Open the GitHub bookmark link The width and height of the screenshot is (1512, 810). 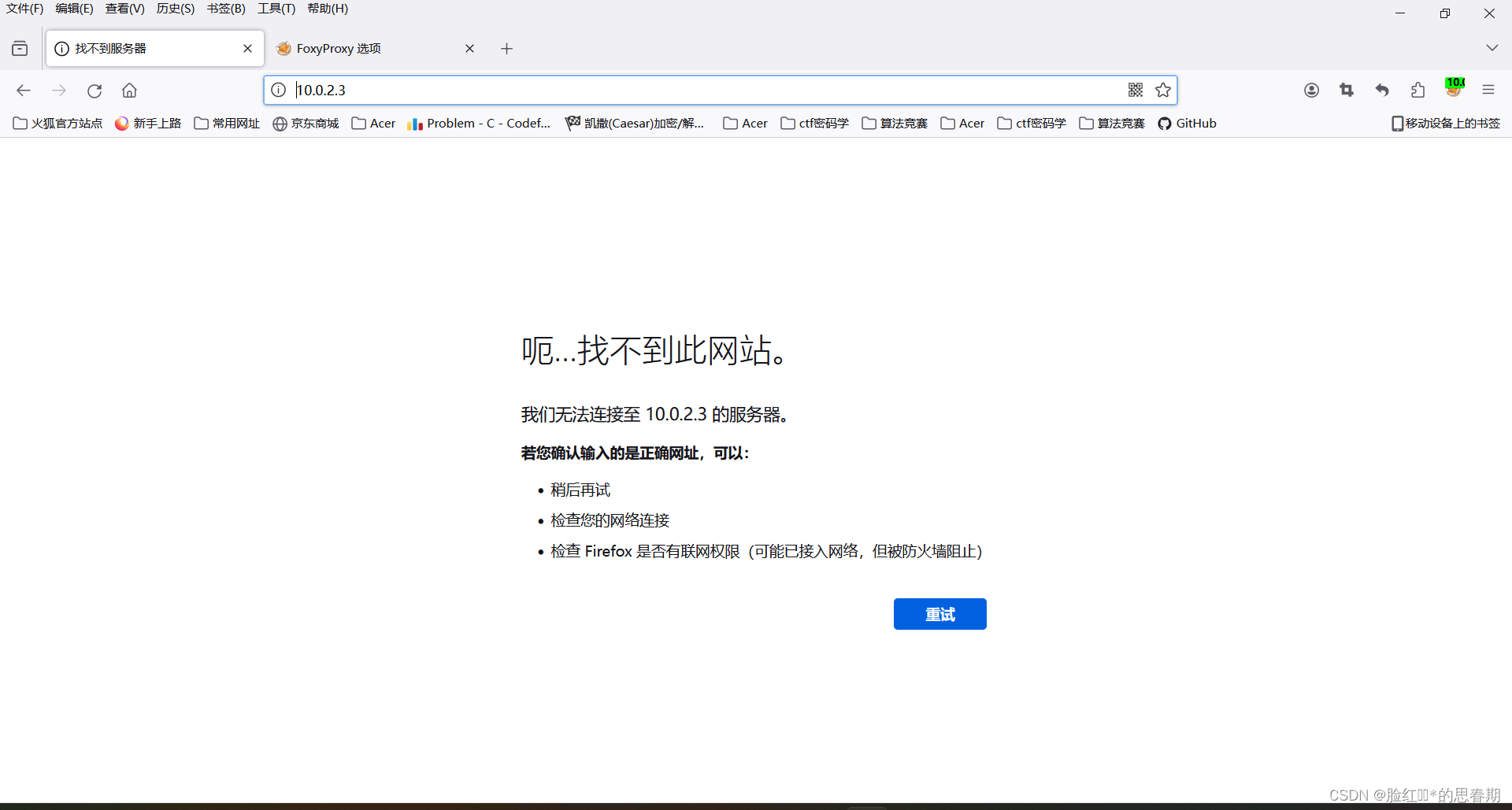1187,124
